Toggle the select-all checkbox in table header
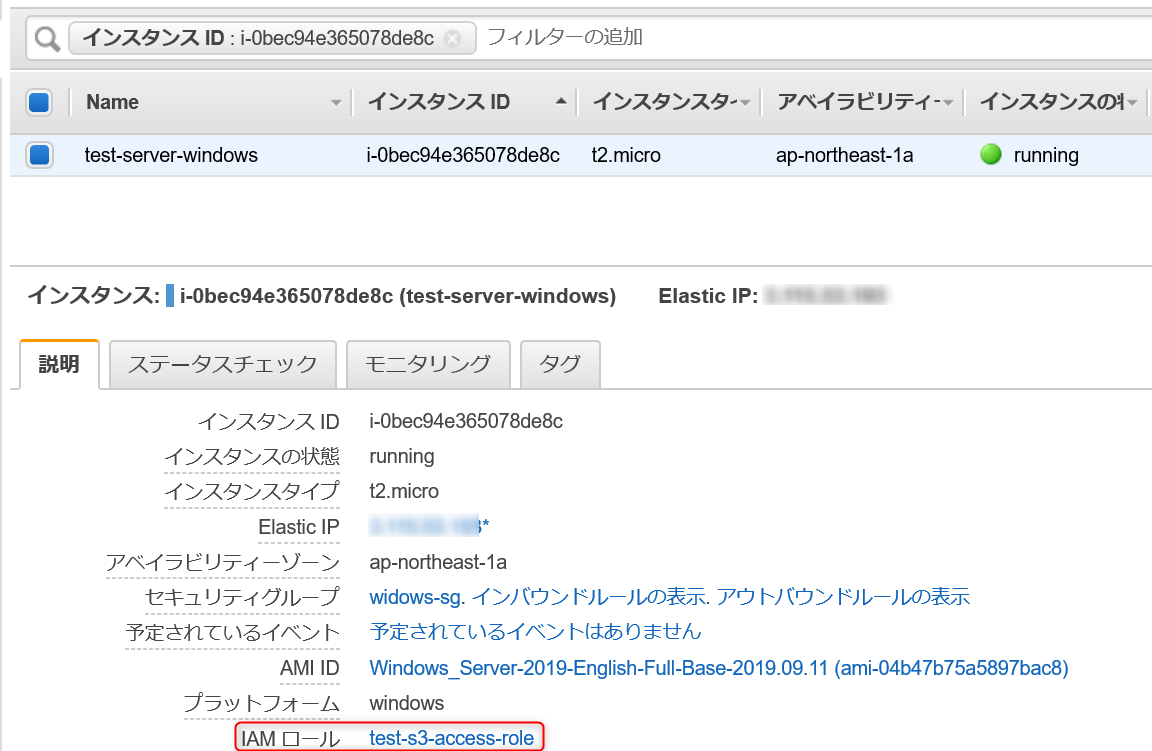Viewport: 1152px width, 751px height. (37, 101)
